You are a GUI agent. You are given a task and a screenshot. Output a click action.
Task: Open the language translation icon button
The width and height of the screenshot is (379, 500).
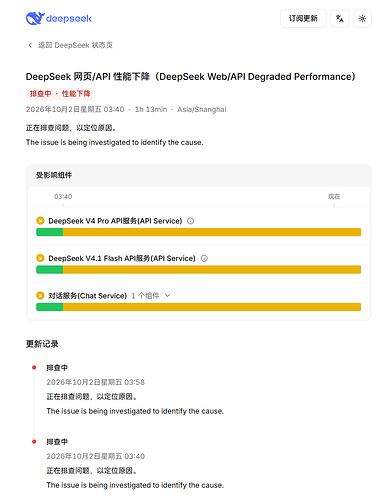coord(339,18)
